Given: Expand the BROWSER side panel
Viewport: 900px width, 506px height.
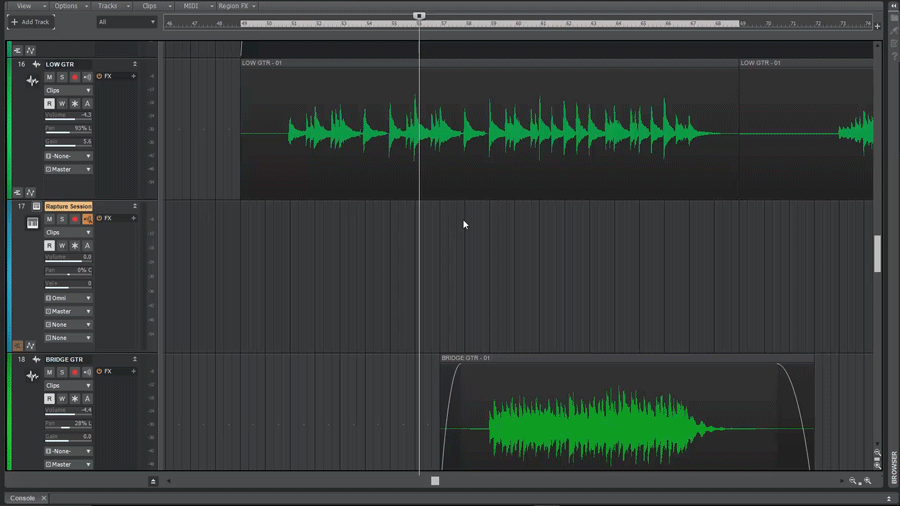Looking at the screenshot, I should point(894,468).
